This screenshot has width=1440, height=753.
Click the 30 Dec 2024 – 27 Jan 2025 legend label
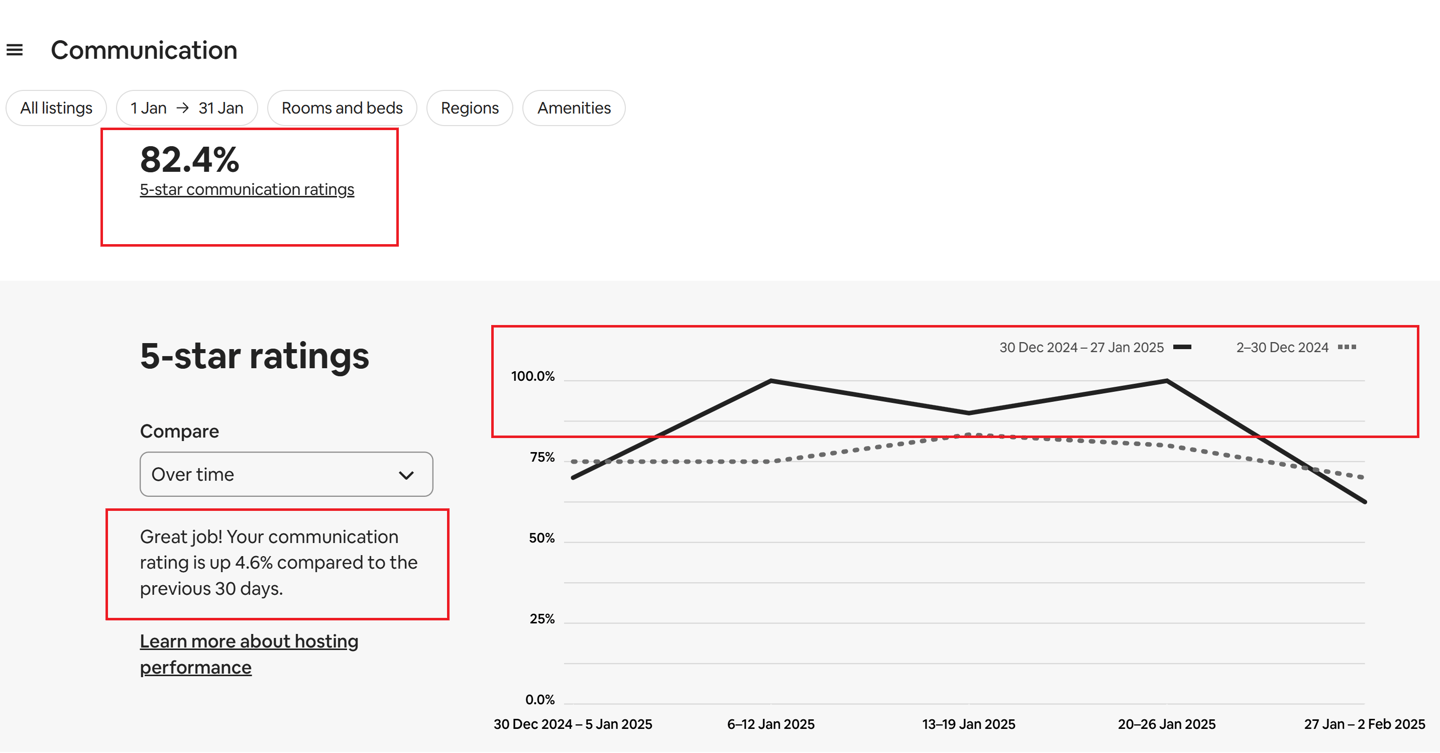1081,348
